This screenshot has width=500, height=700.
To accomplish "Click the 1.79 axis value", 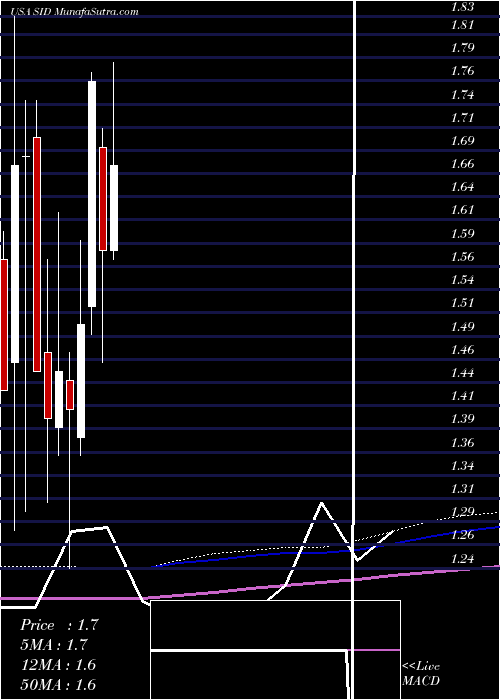I will (x=463, y=48).
